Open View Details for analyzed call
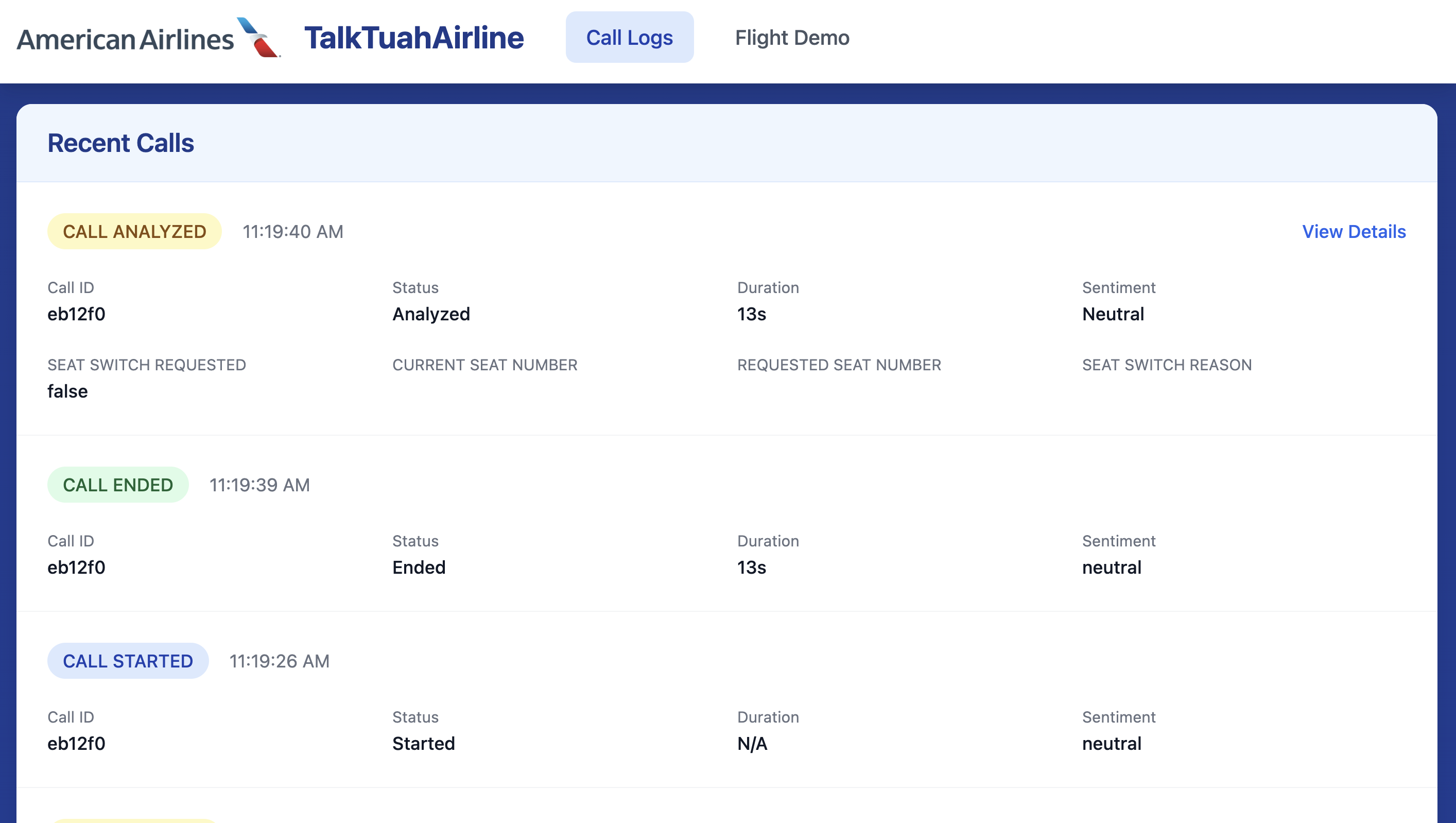 [1354, 231]
